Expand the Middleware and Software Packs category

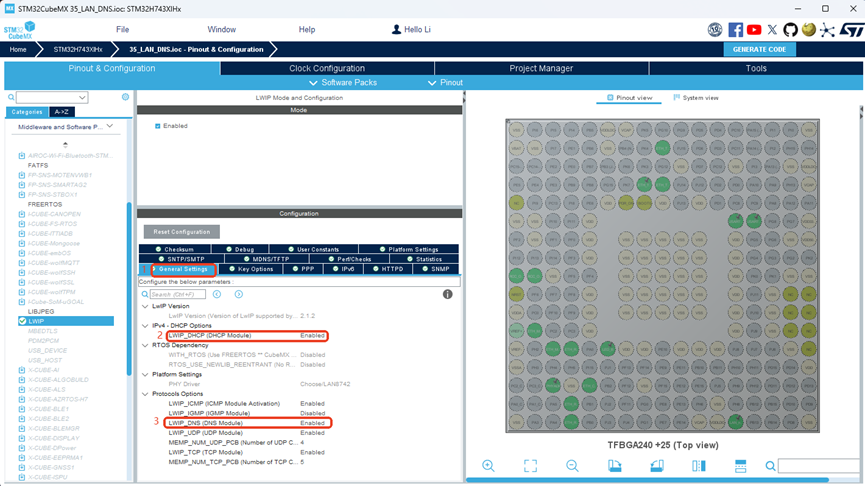[x=65, y=127]
